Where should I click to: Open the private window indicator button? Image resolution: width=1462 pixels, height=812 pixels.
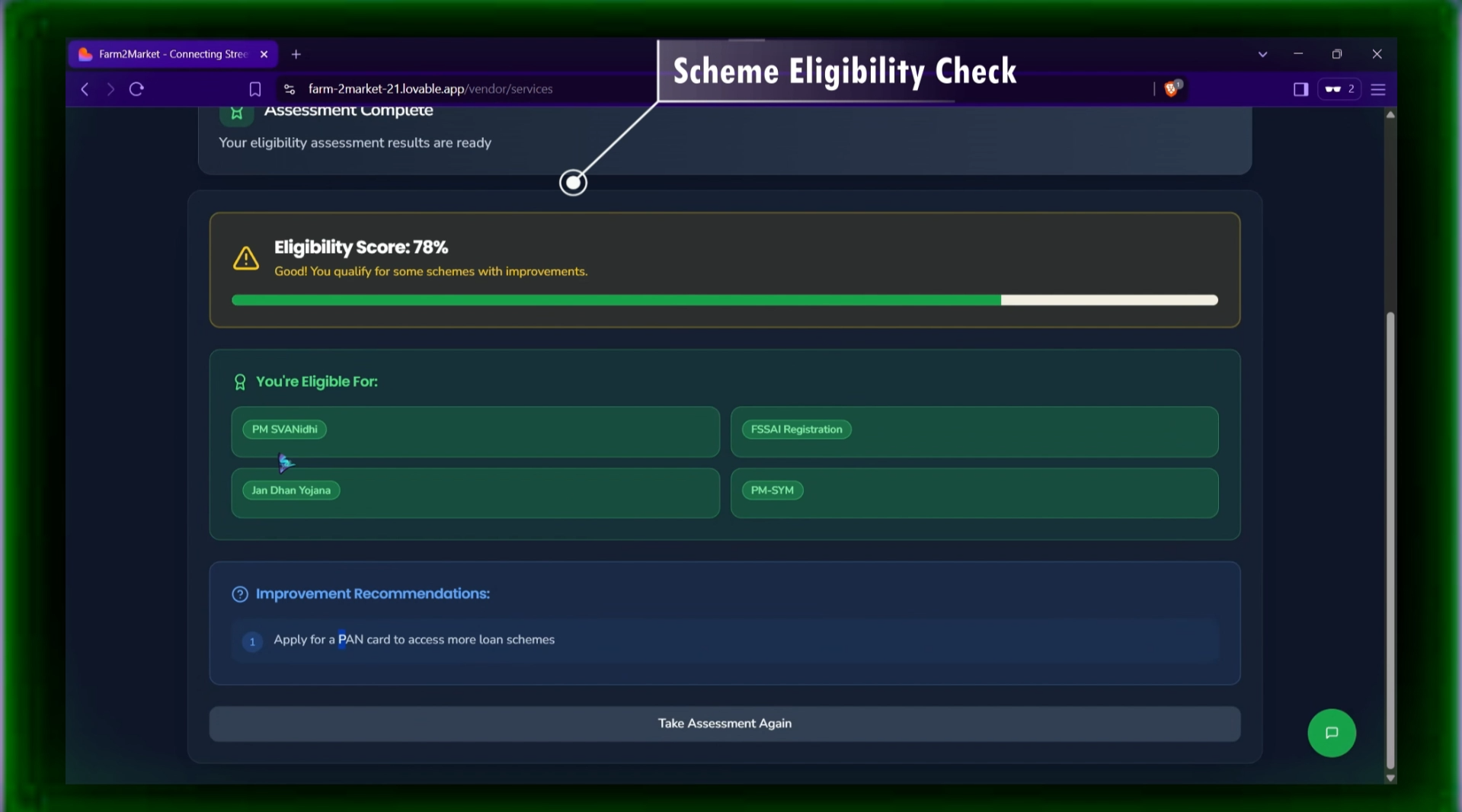pyautogui.click(x=1339, y=89)
